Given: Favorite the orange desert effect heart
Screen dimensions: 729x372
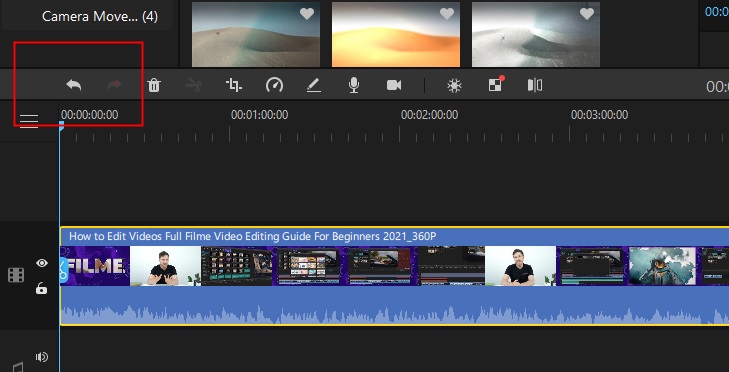Looking at the screenshot, I should (x=447, y=14).
